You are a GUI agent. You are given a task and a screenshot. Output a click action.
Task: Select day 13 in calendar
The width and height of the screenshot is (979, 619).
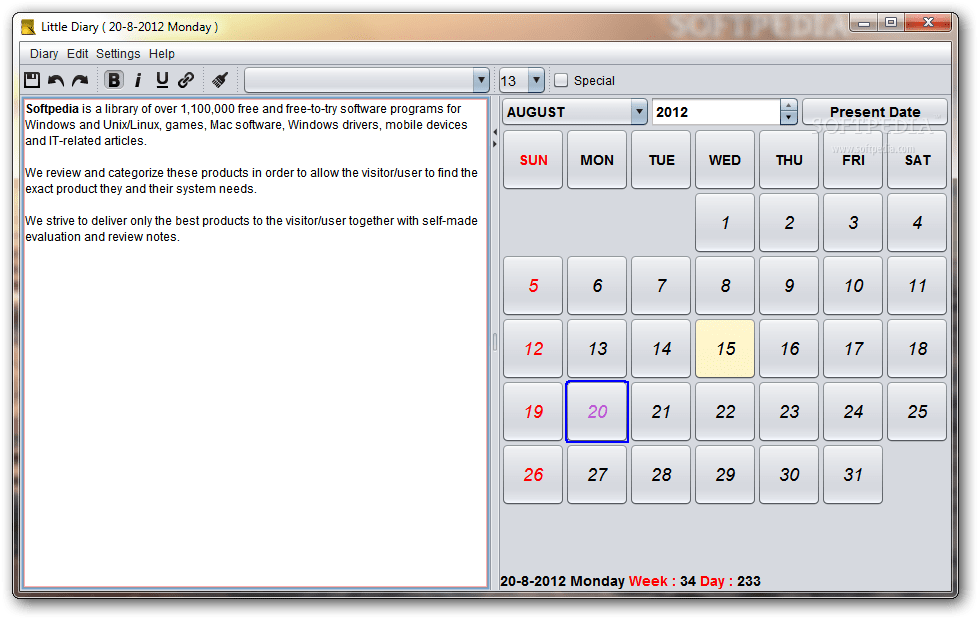click(597, 349)
